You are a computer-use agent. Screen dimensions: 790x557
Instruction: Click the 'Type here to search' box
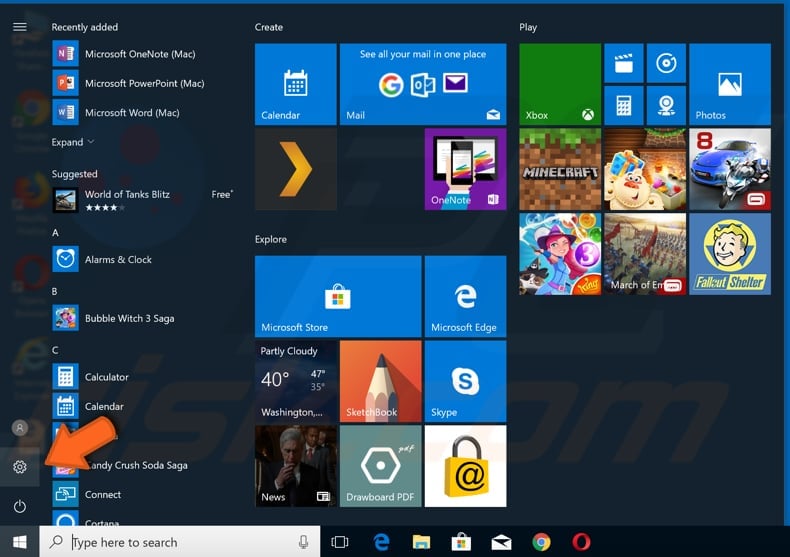[x=180, y=542]
